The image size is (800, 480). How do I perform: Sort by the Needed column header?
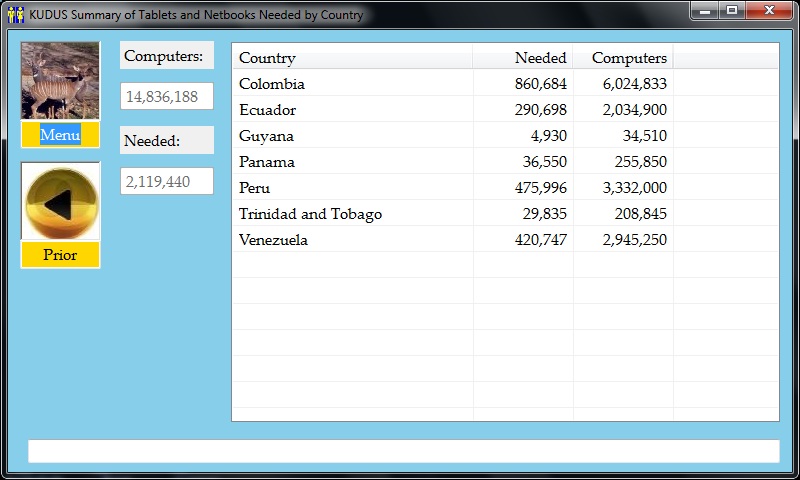coord(523,57)
